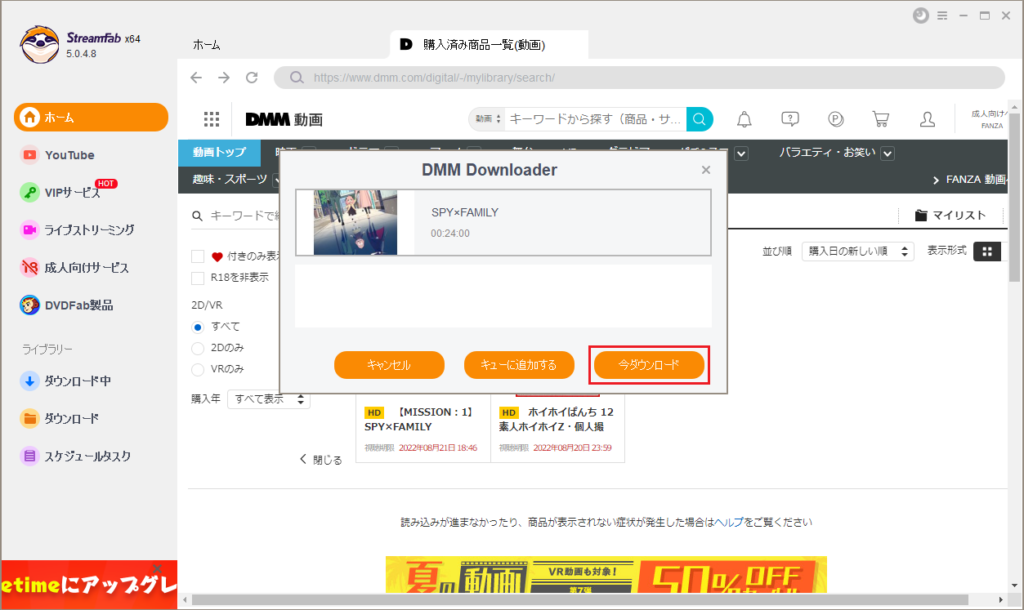Go back in the embedded browser
Viewport: 1024px width, 610px height.
[196, 78]
